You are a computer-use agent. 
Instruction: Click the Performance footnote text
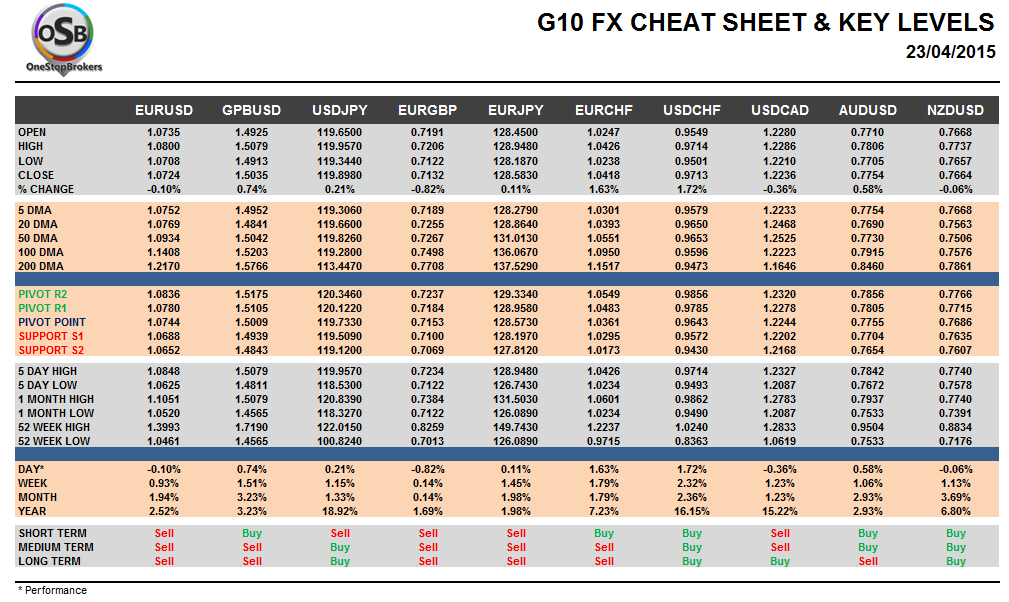click(x=55, y=590)
